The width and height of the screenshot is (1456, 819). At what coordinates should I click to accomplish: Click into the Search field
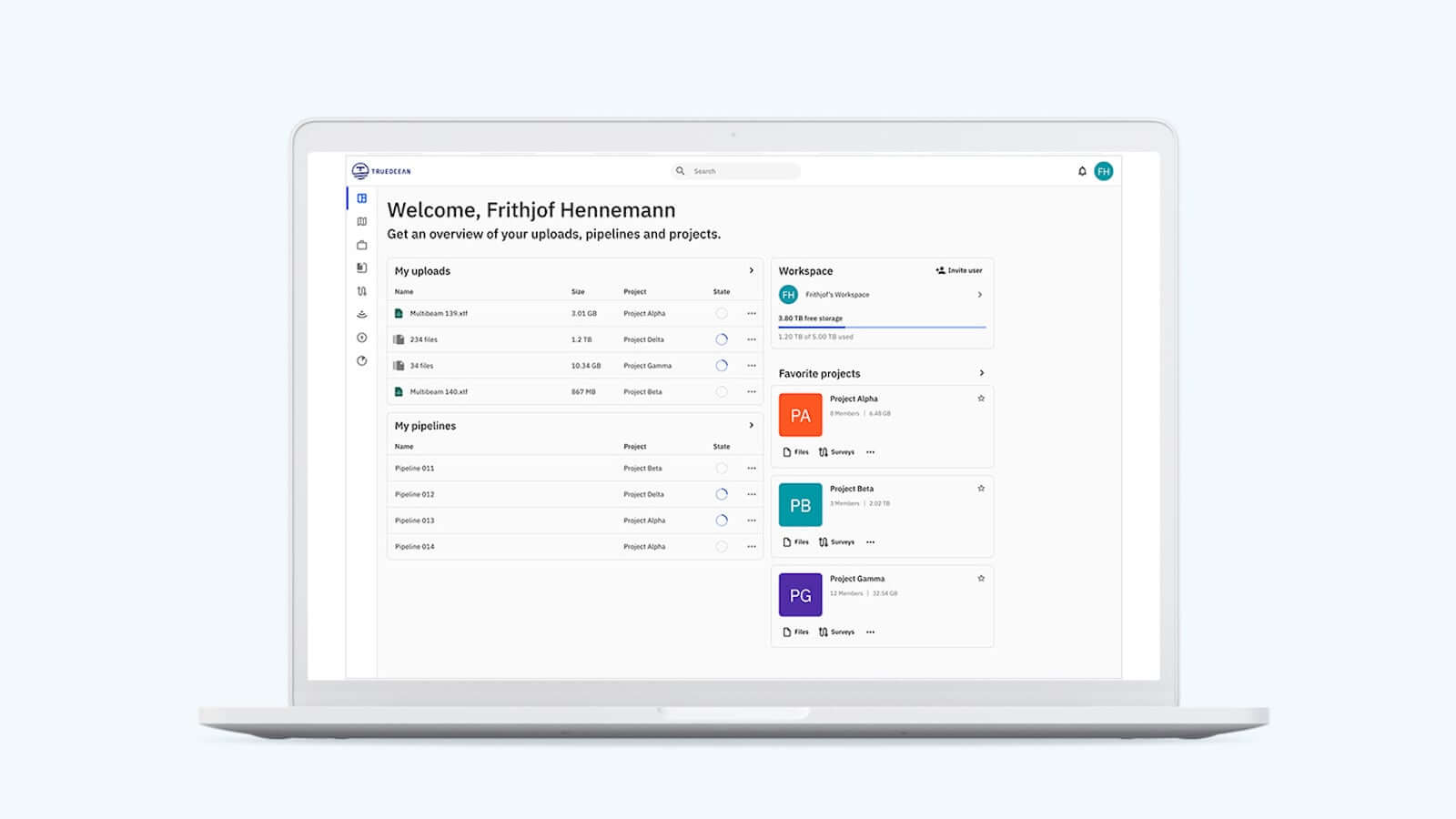pyautogui.click(x=736, y=171)
